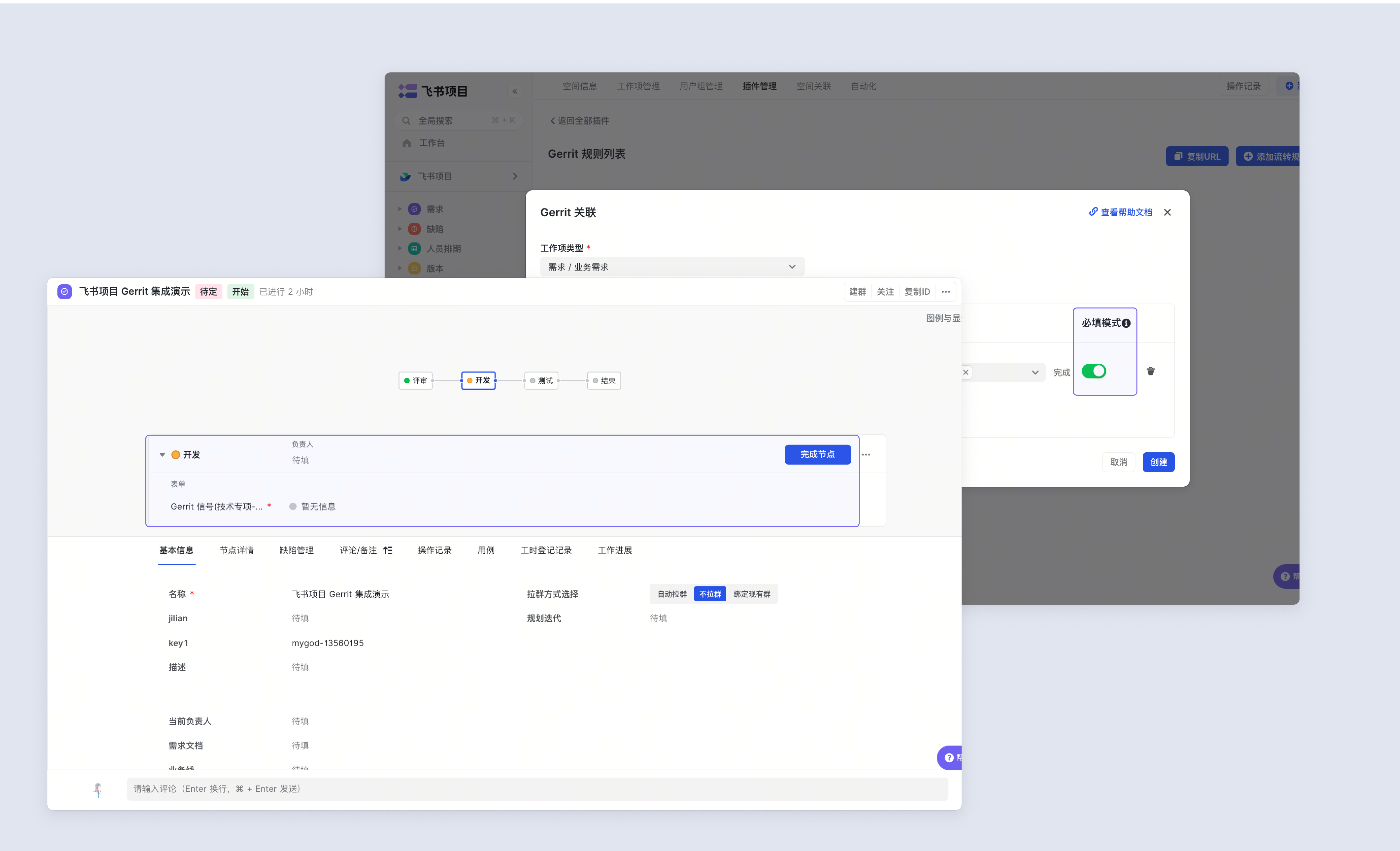
Task: Select the 不拉群 option
Action: [x=710, y=594]
